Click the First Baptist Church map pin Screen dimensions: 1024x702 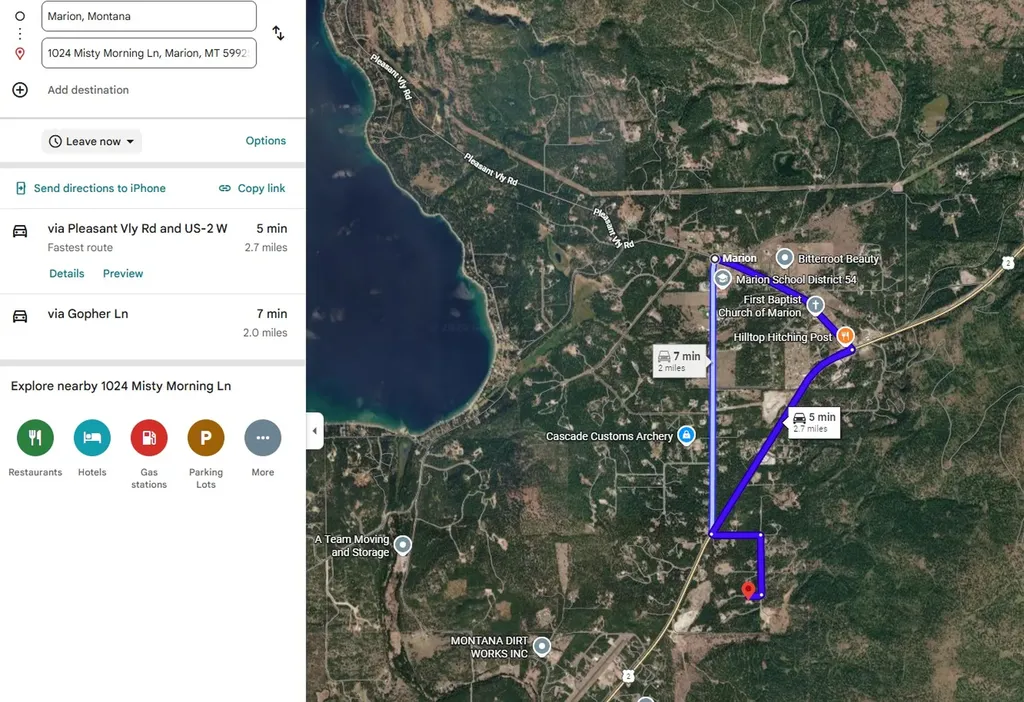[x=815, y=305]
